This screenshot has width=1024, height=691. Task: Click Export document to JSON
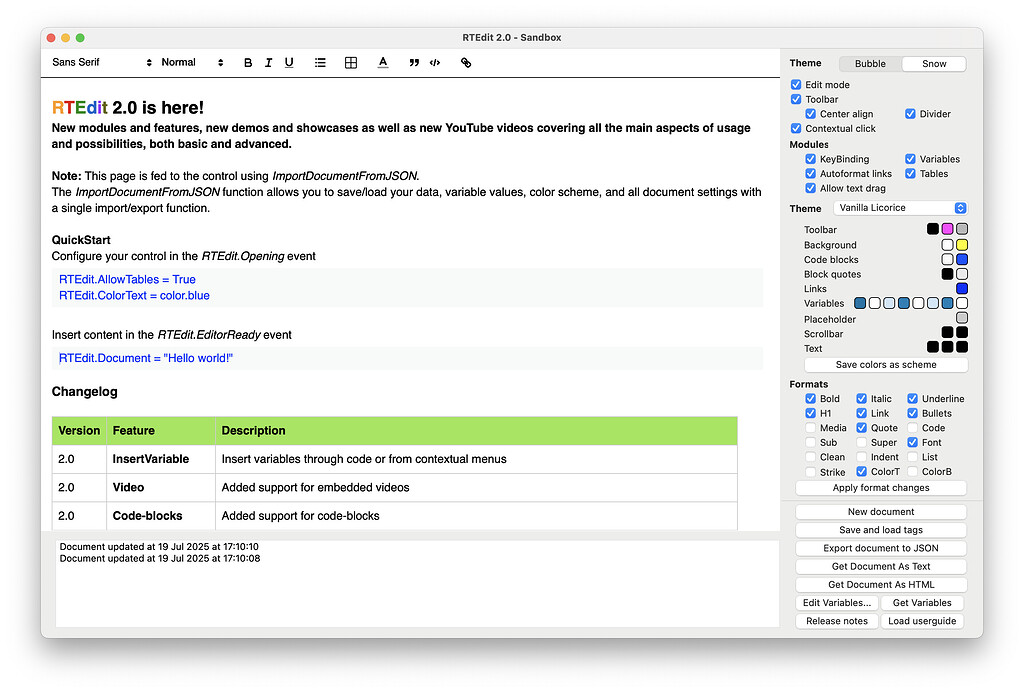tap(880, 548)
